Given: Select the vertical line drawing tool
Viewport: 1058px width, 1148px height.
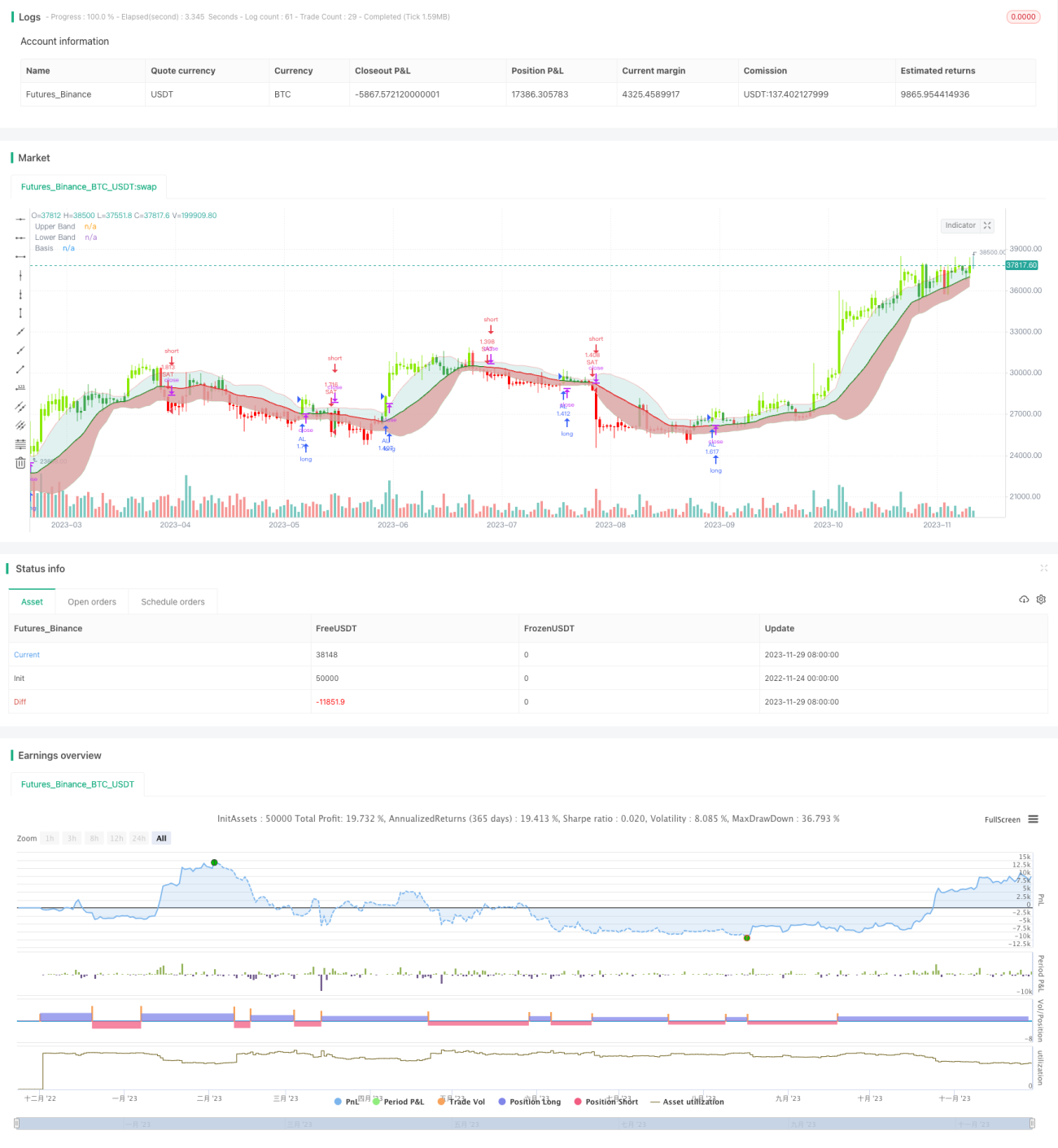Looking at the screenshot, I should coord(20,275).
